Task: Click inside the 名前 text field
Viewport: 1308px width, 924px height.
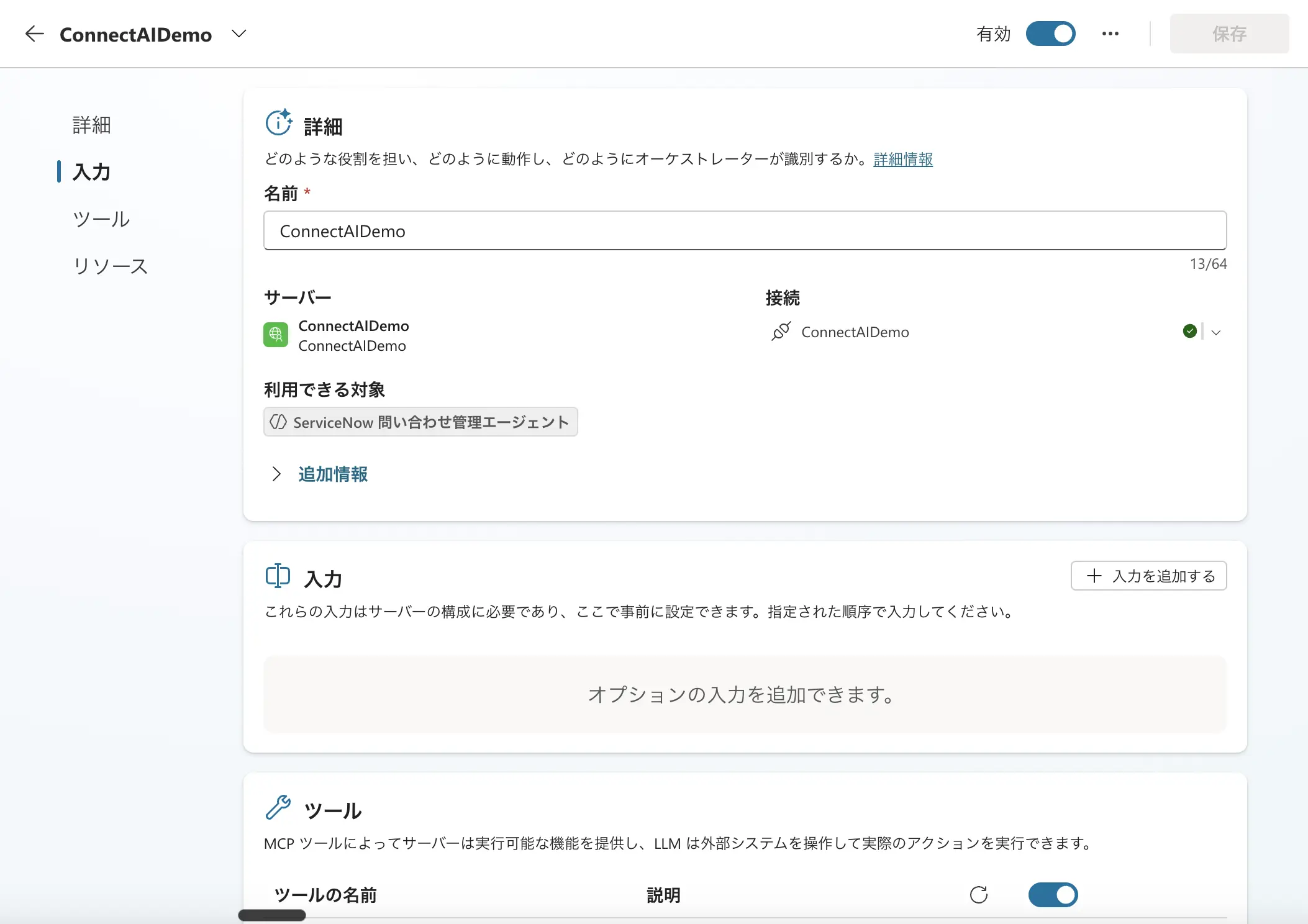Action: pyautogui.click(x=621, y=230)
